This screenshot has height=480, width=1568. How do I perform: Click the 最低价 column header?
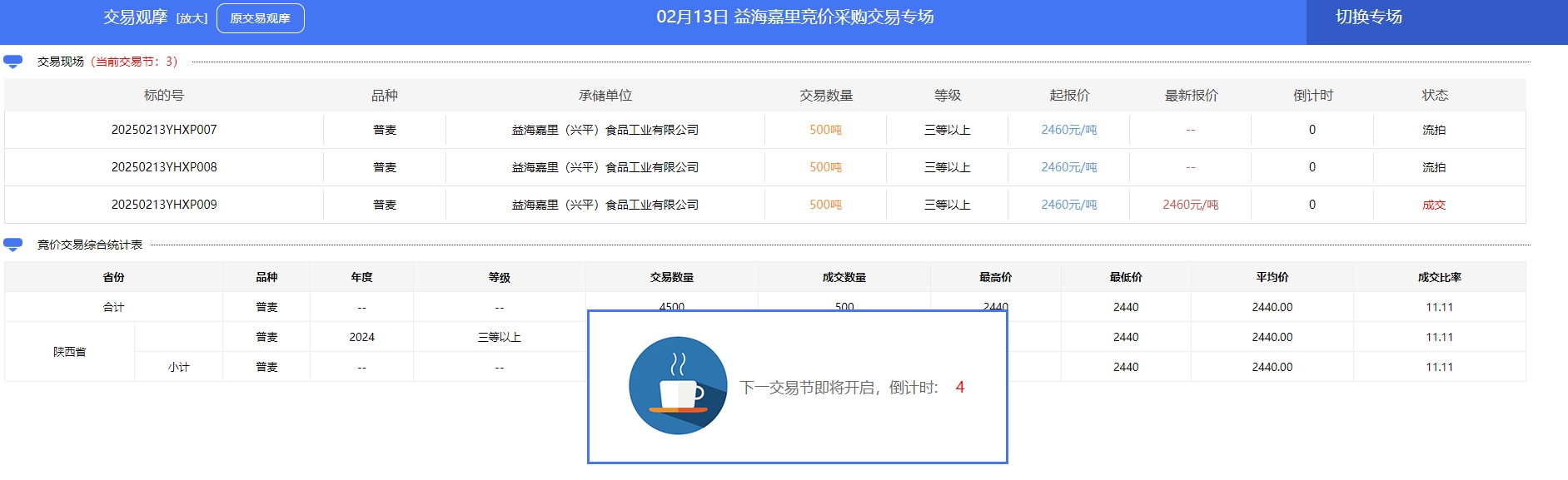coord(1126,277)
